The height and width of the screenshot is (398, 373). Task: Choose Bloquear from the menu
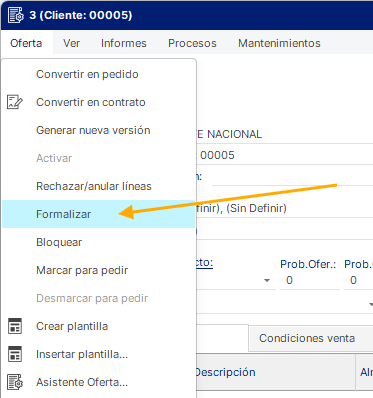tap(98, 242)
